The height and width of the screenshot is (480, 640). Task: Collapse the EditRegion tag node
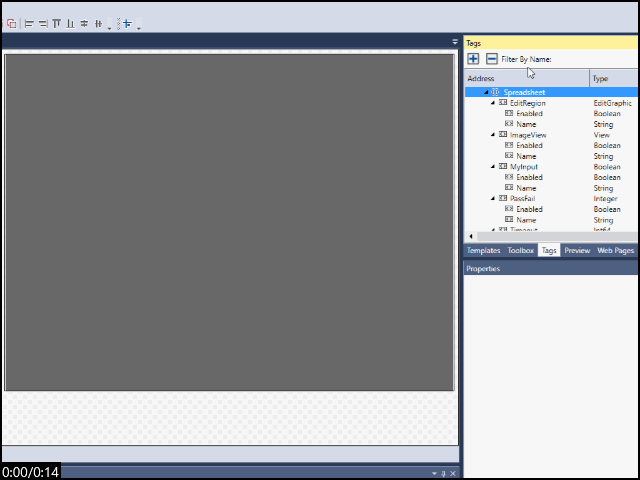493,103
